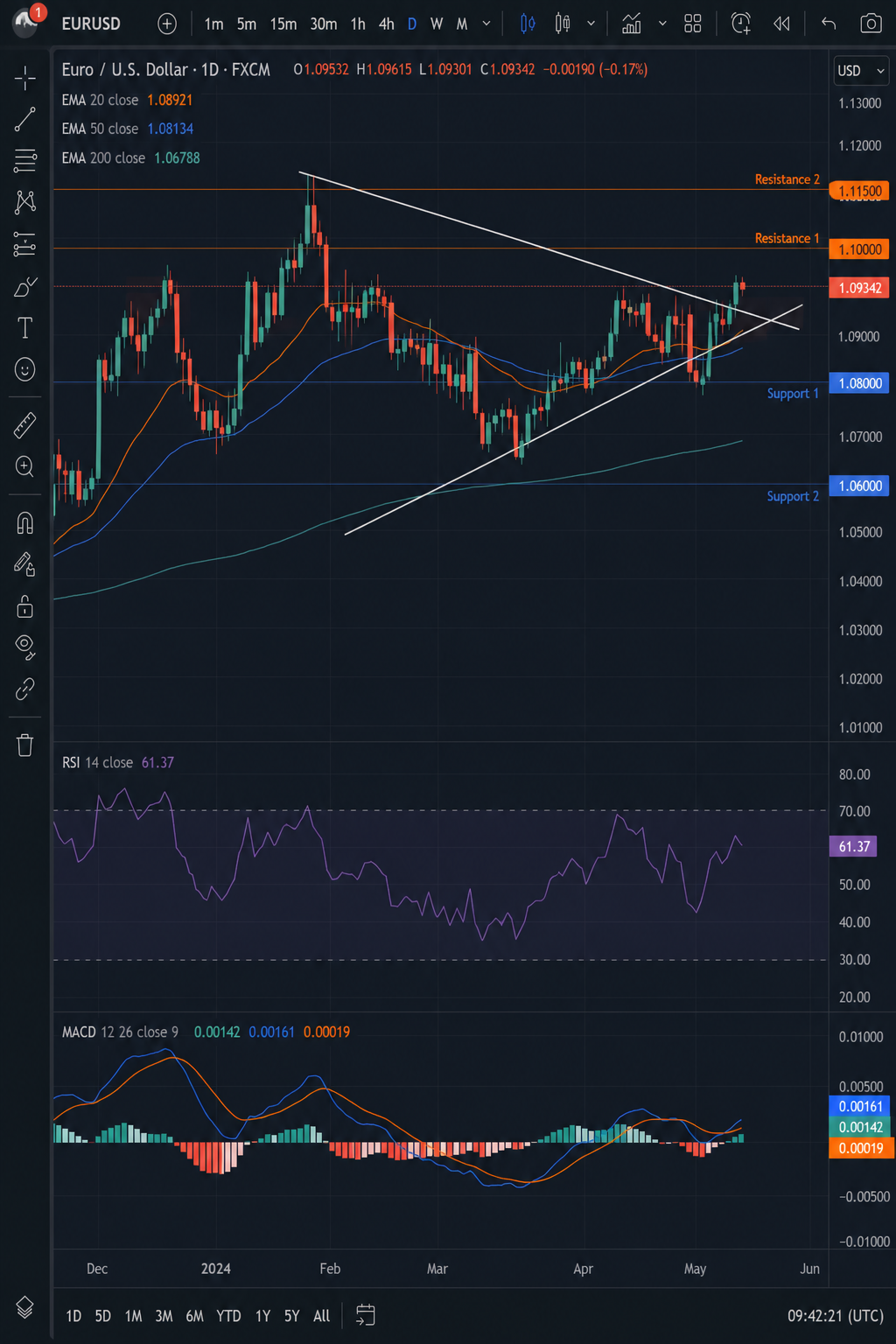Screen dimensions: 896x1344
Task: Take a snapshot with camera icon
Action: pyautogui.click(x=871, y=24)
